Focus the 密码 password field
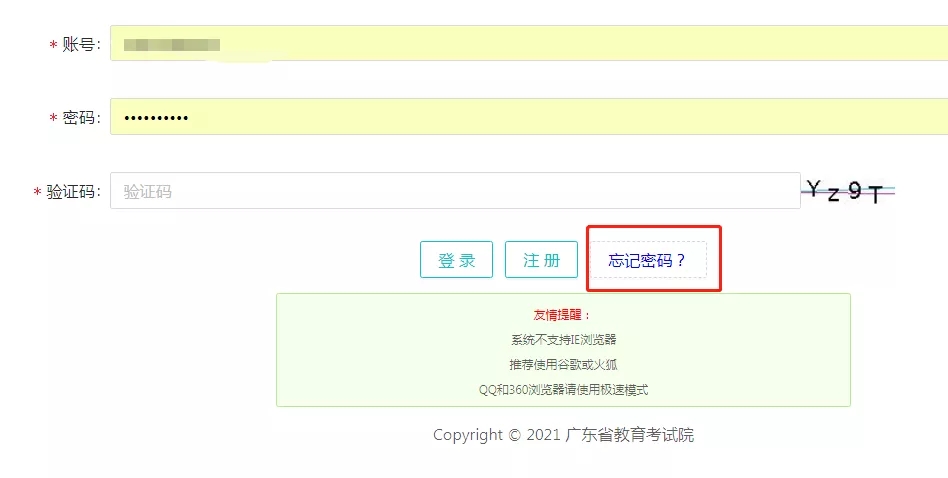 pyautogui.click(x=529, y=117)
